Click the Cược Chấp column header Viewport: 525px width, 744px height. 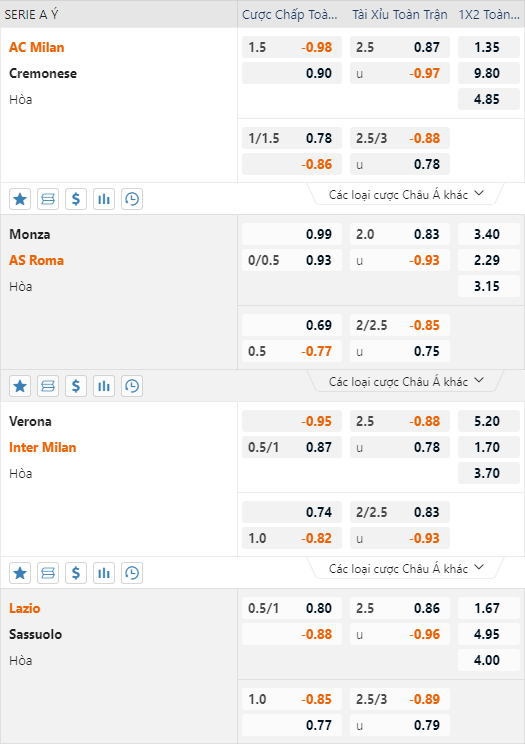[290, 15]
